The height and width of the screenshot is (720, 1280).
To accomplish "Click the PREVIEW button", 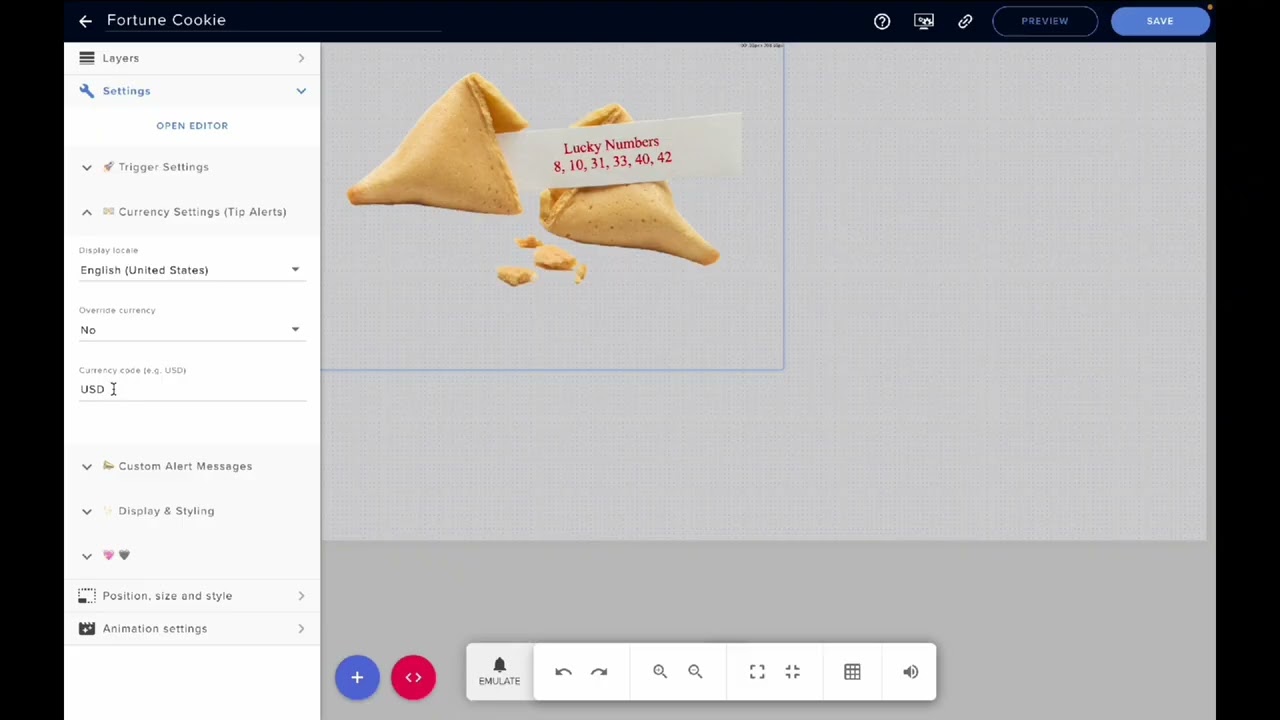I will [x=1044, y=20].
